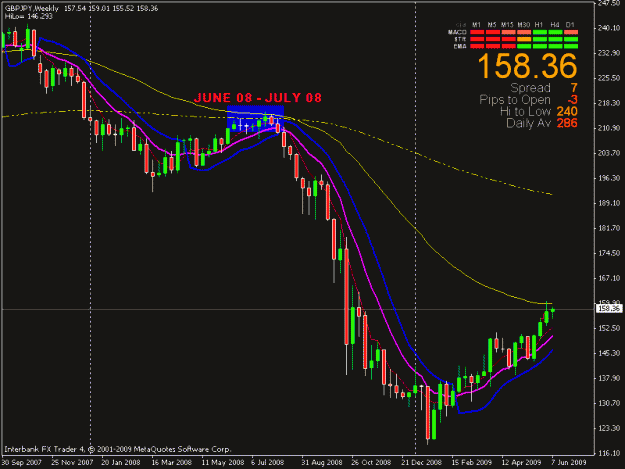Click the 116.10 price axis label
This screenshot has width=625, height=469.
coord(609,453)
